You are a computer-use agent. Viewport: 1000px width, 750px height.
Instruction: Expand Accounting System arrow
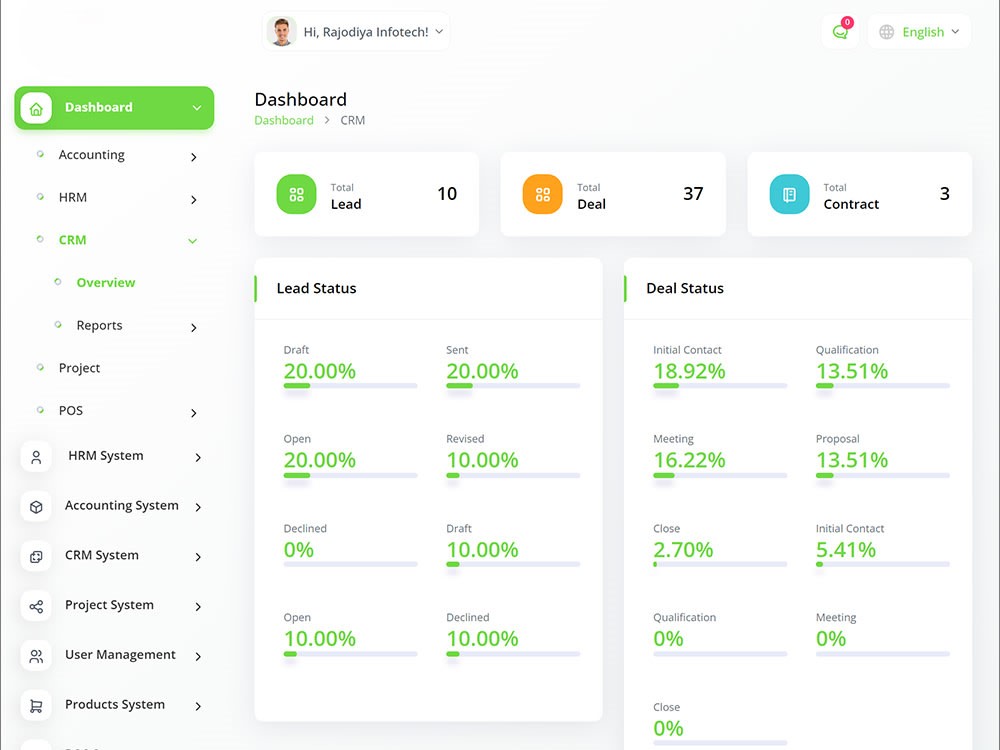click(198, 507)
